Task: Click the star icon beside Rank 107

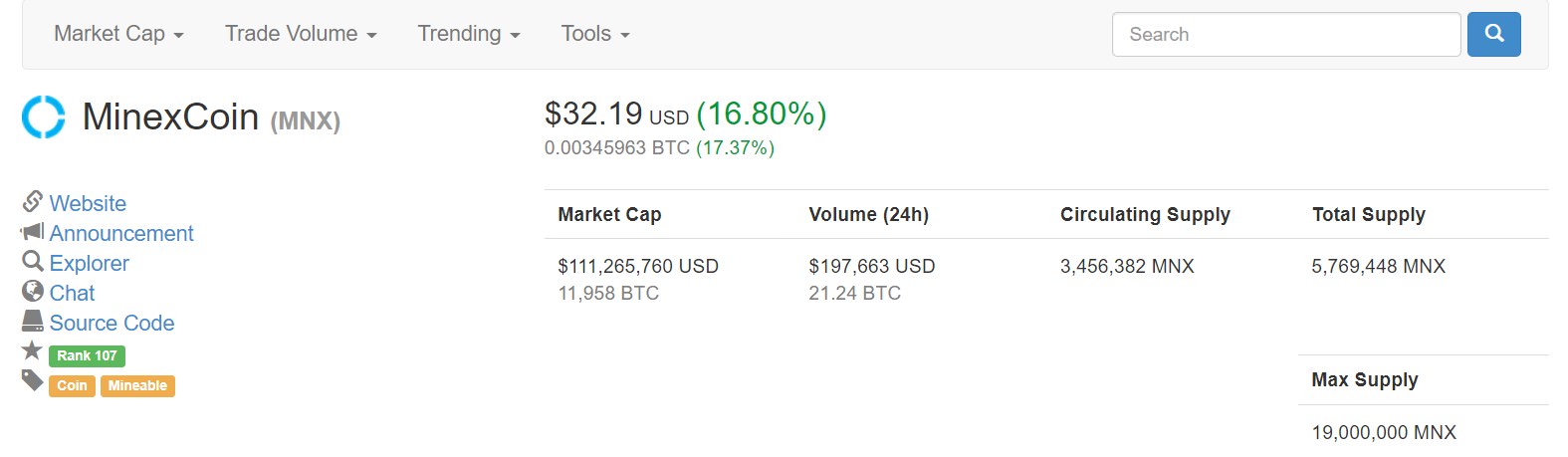Action: [x=33, y=350]
